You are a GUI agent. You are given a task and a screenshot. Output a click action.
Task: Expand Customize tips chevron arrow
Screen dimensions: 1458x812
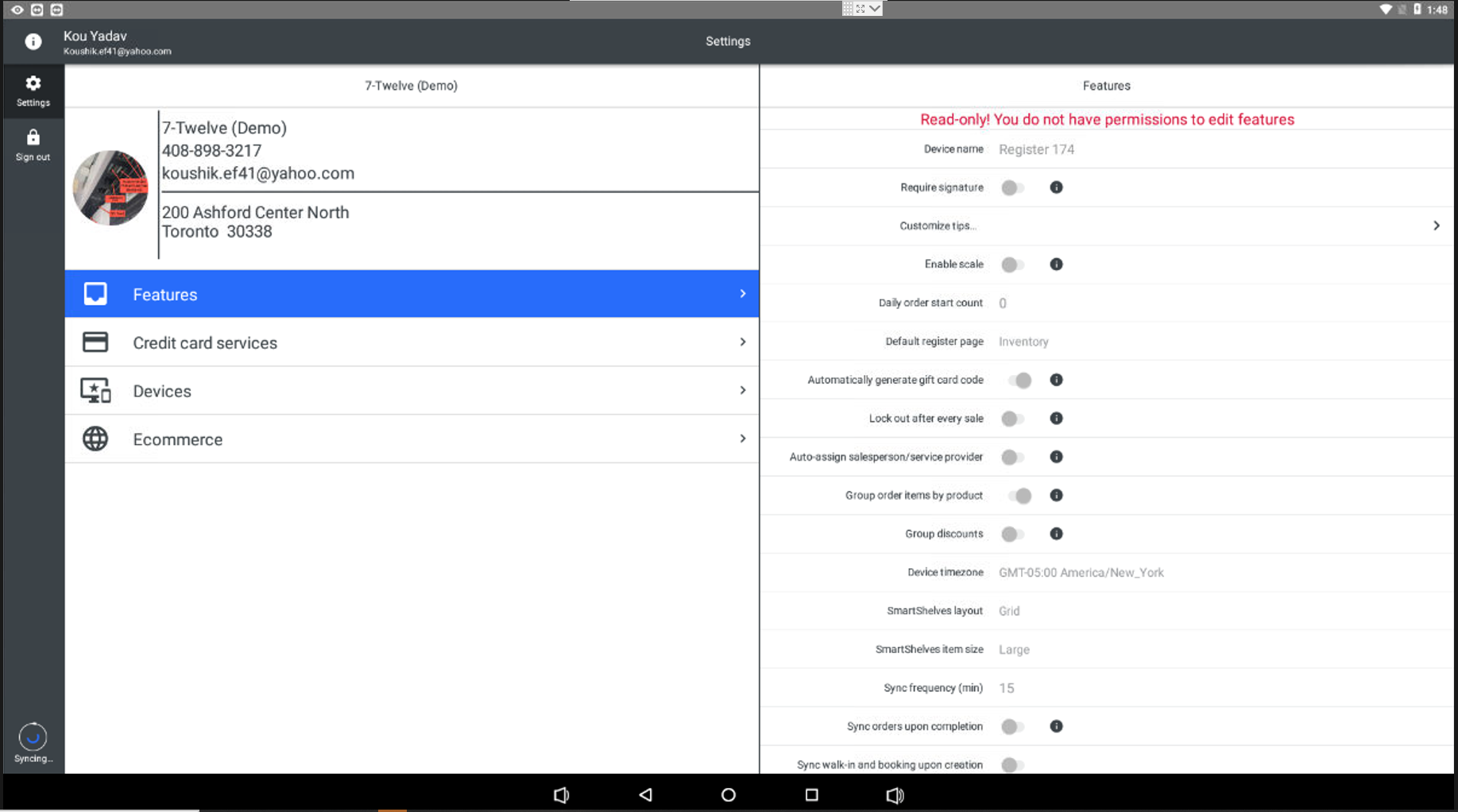1437,226
